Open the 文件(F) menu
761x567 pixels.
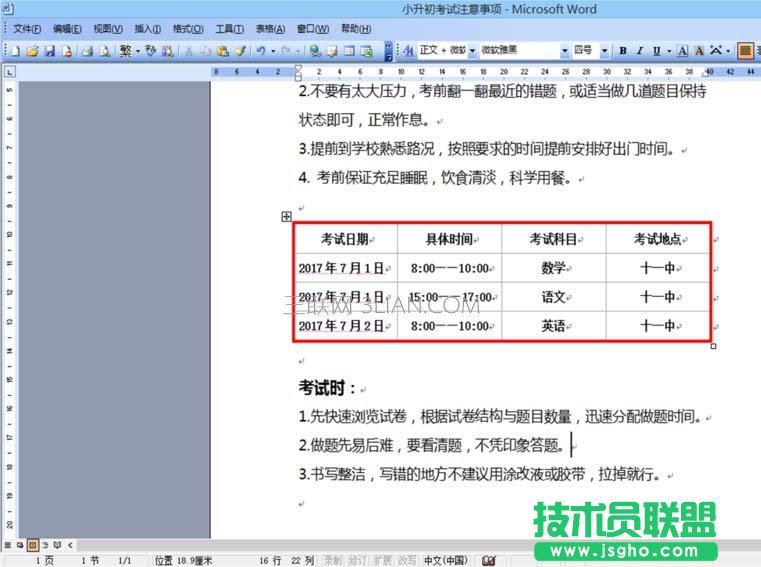(27, 29)
